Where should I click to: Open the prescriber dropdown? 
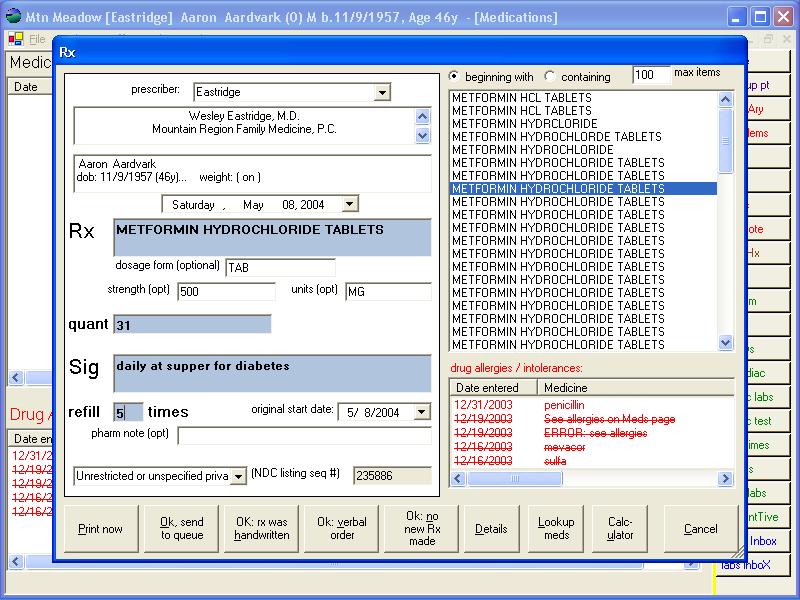pyautogui.click(x=382, y=93)
